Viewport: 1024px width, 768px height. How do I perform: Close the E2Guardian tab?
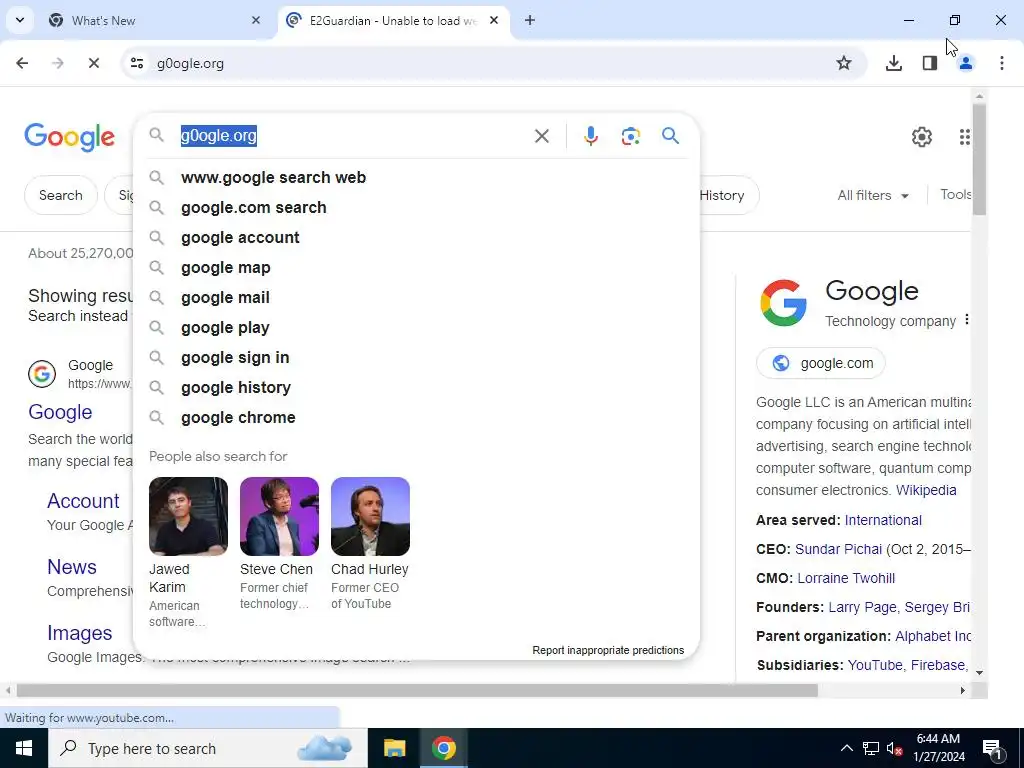click(x=494, y=20)
